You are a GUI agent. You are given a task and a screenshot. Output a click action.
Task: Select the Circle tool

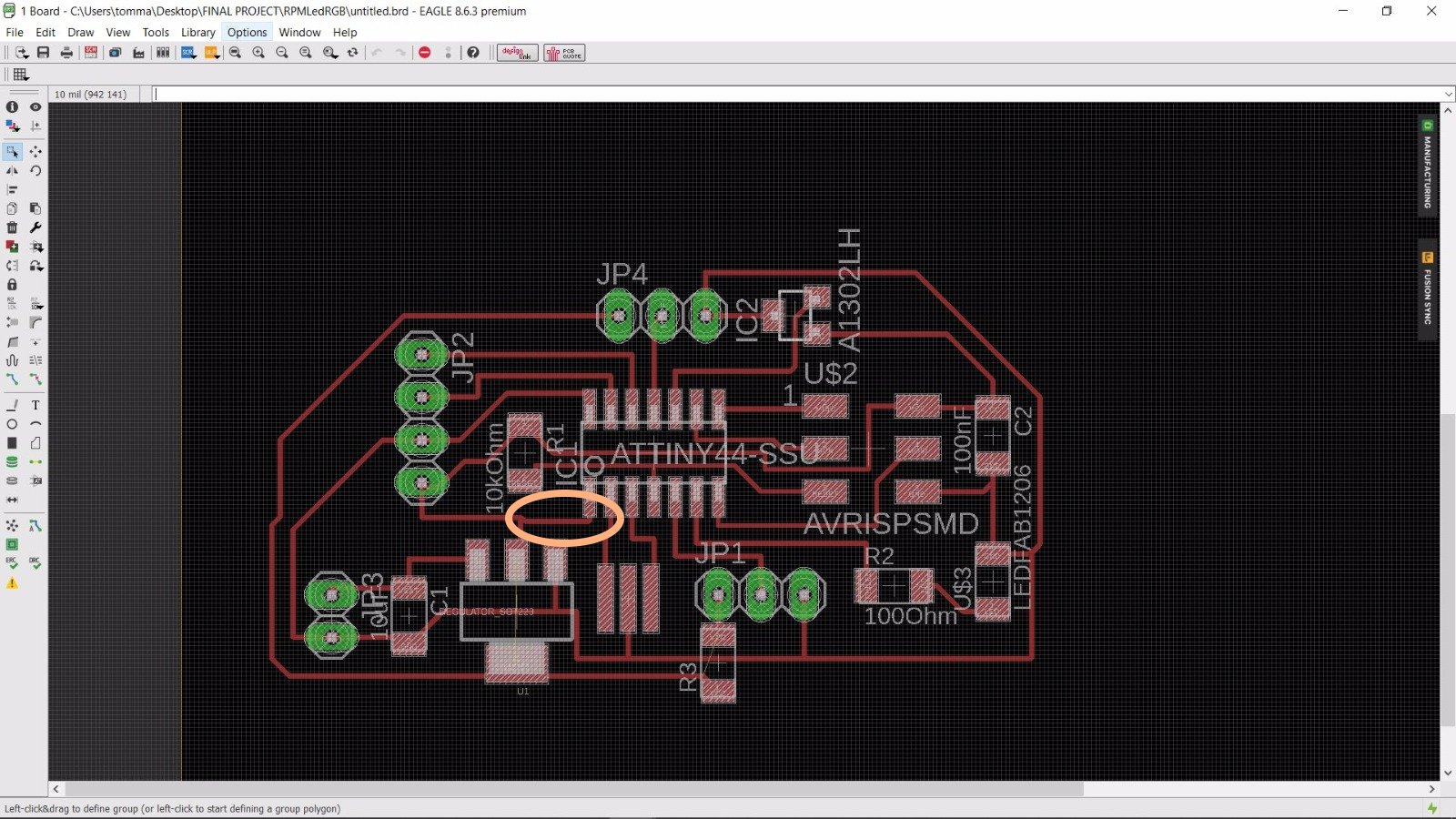tap(12, 424)
